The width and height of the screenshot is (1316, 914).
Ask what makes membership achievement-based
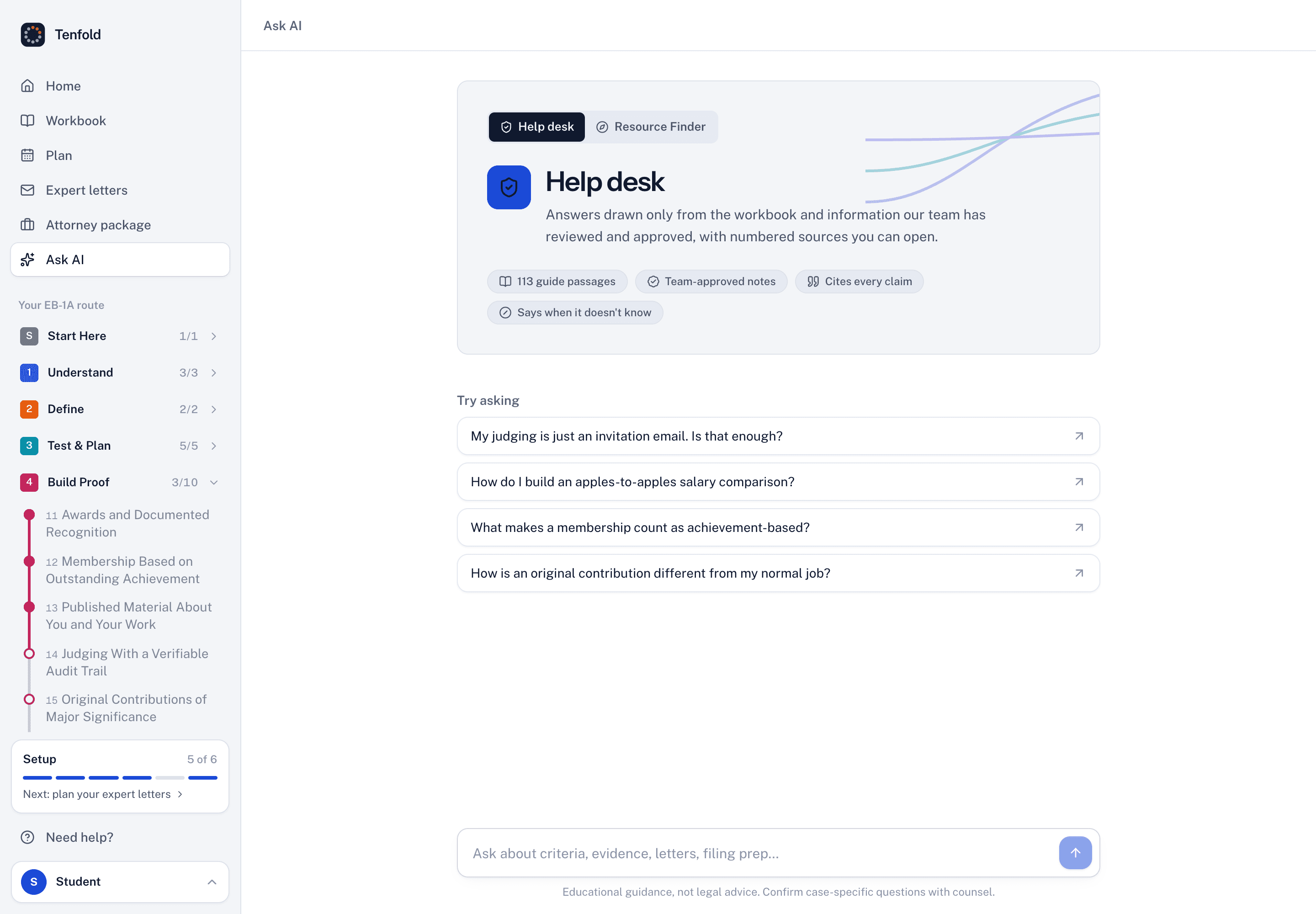pos(778,527)
